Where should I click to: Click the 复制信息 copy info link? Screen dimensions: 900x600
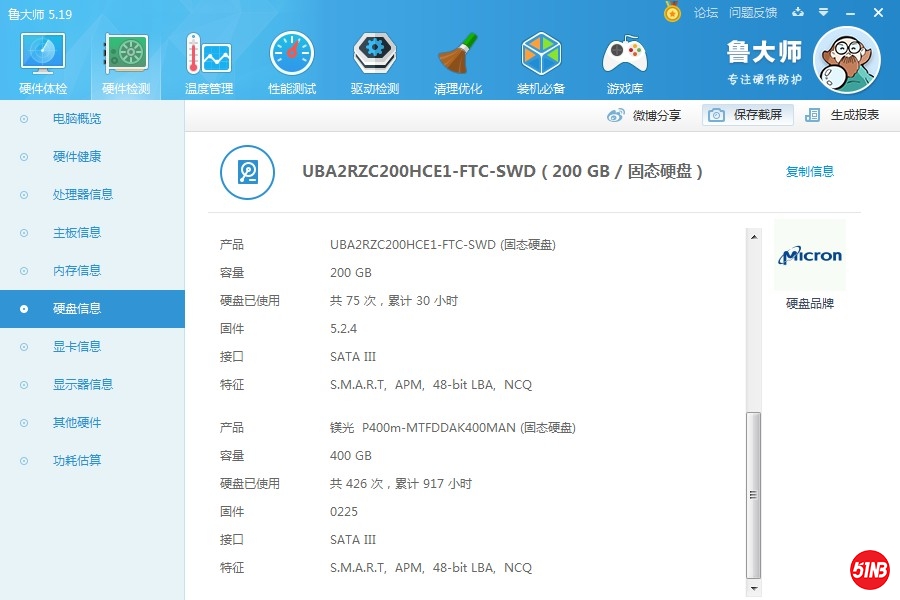click(x=810, y=171)
